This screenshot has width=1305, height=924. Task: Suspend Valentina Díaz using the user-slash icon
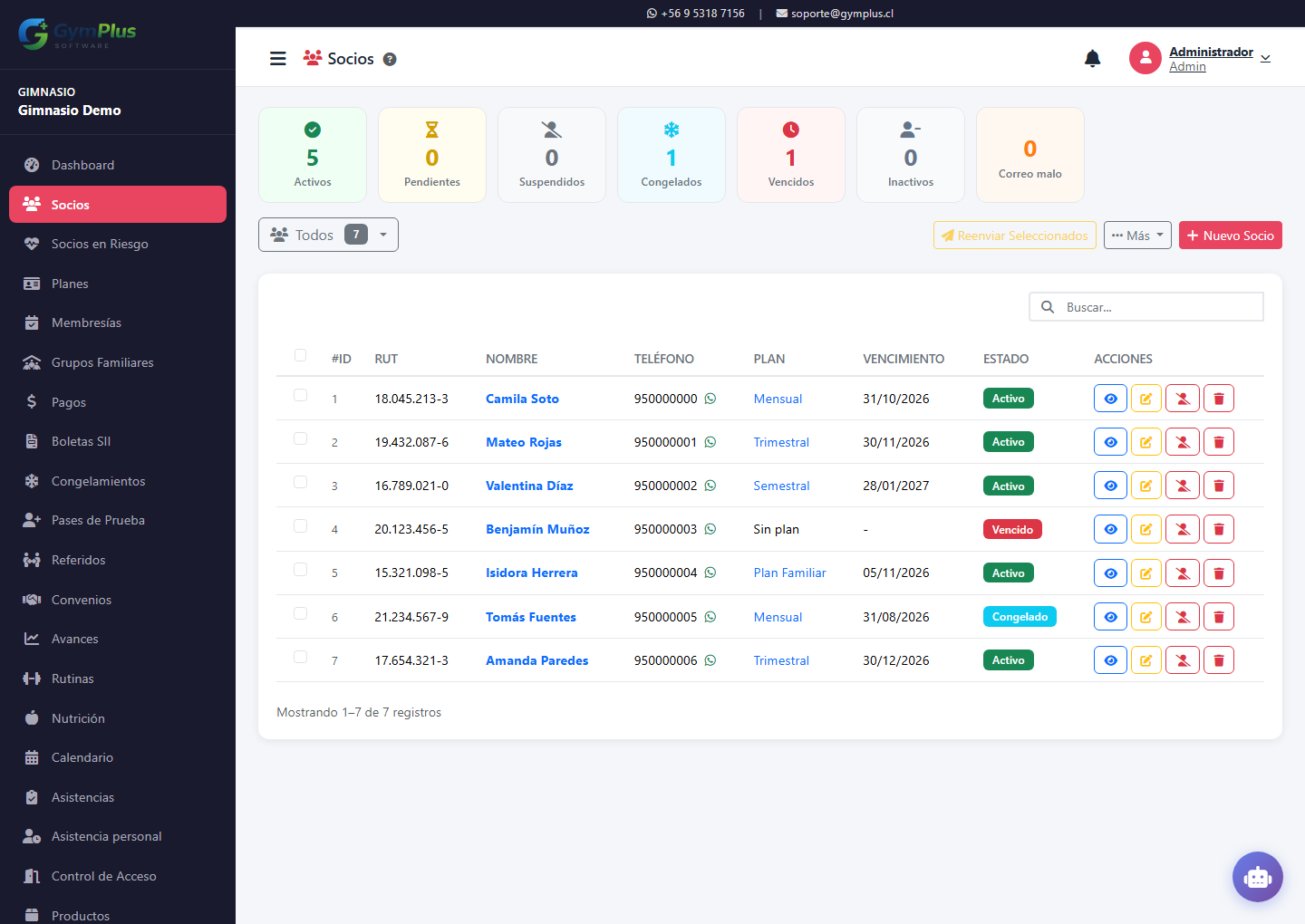pyautogui.click(x=1183, y=486)
